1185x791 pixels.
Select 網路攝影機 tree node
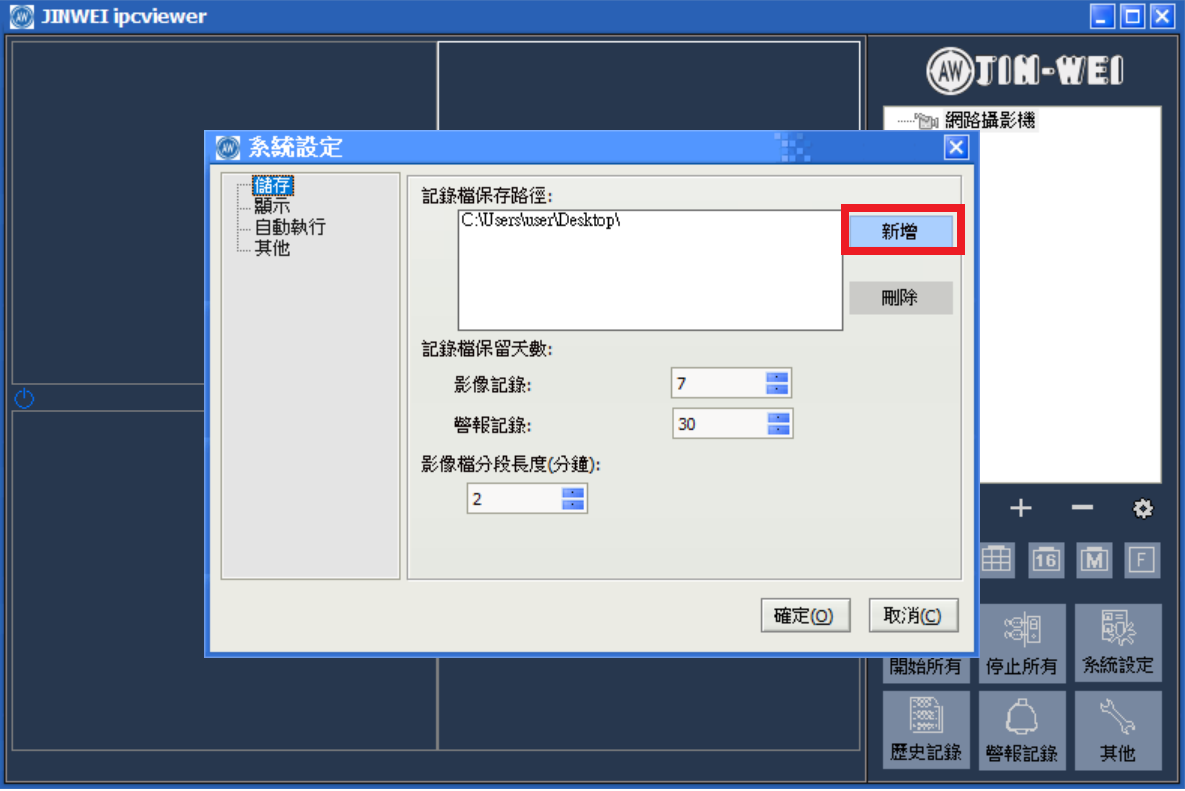tap(989, 119)
